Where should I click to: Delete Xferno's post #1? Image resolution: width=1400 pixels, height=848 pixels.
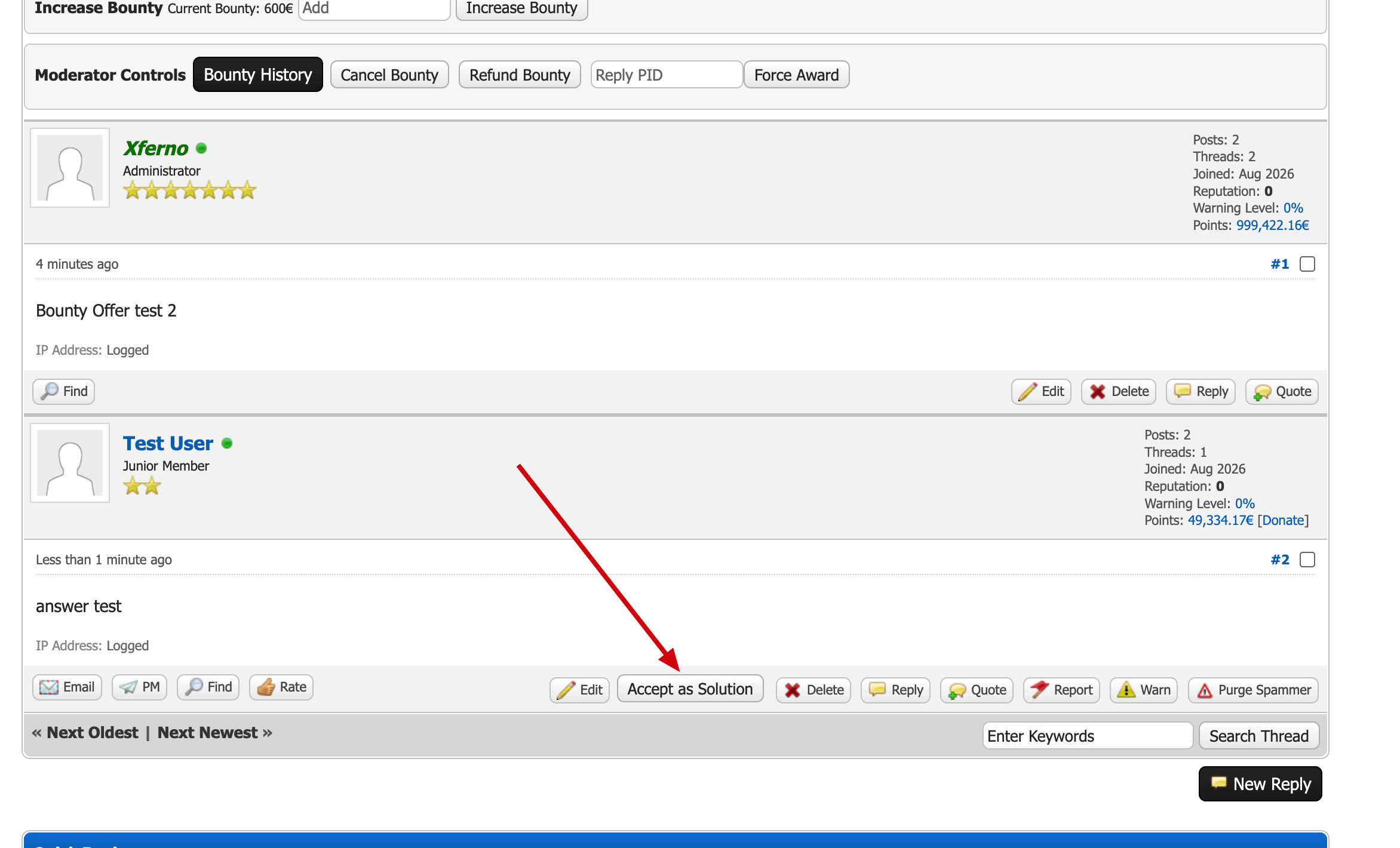pos(1119,392)
